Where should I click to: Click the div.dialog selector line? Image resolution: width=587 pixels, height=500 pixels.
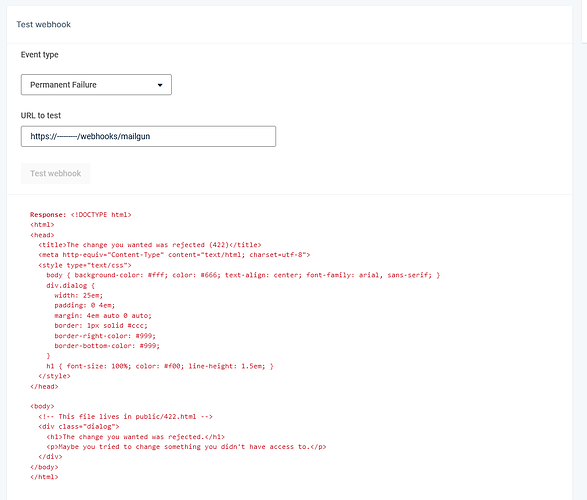click(x=71, y=285)
